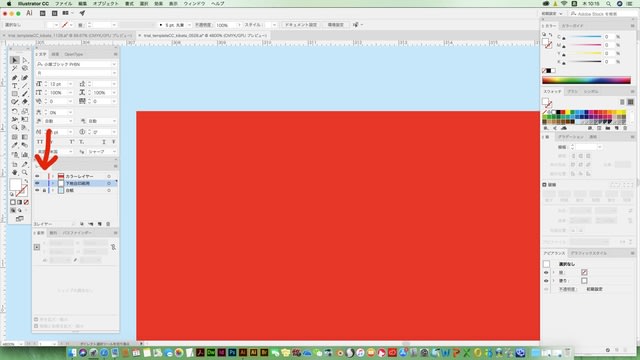Select the Selection (black arrow) tool
This screenshot has height=360, width=640.
pyautogui.click(x=15, y=60)
